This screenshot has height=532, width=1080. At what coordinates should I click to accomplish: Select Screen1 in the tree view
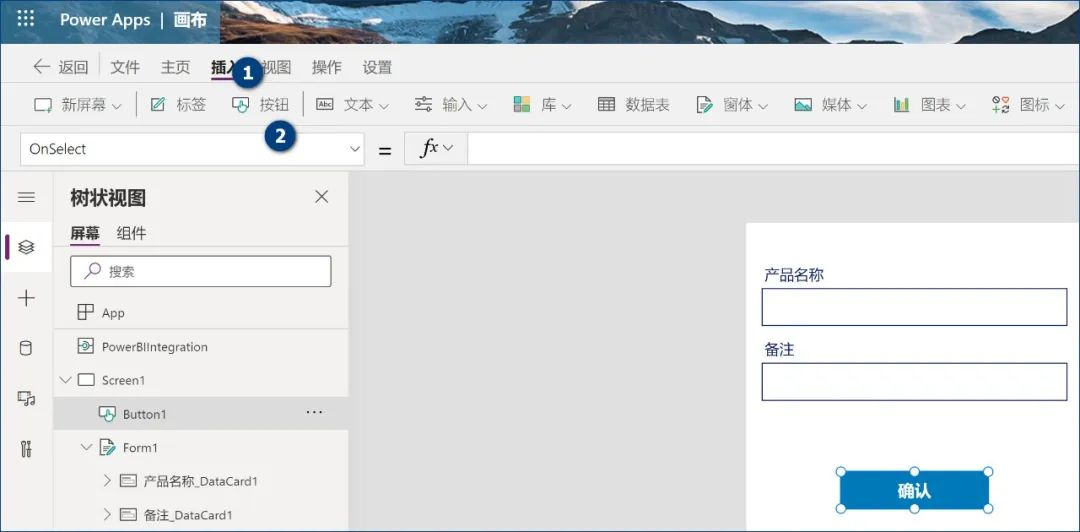click(x=123, y=380)
